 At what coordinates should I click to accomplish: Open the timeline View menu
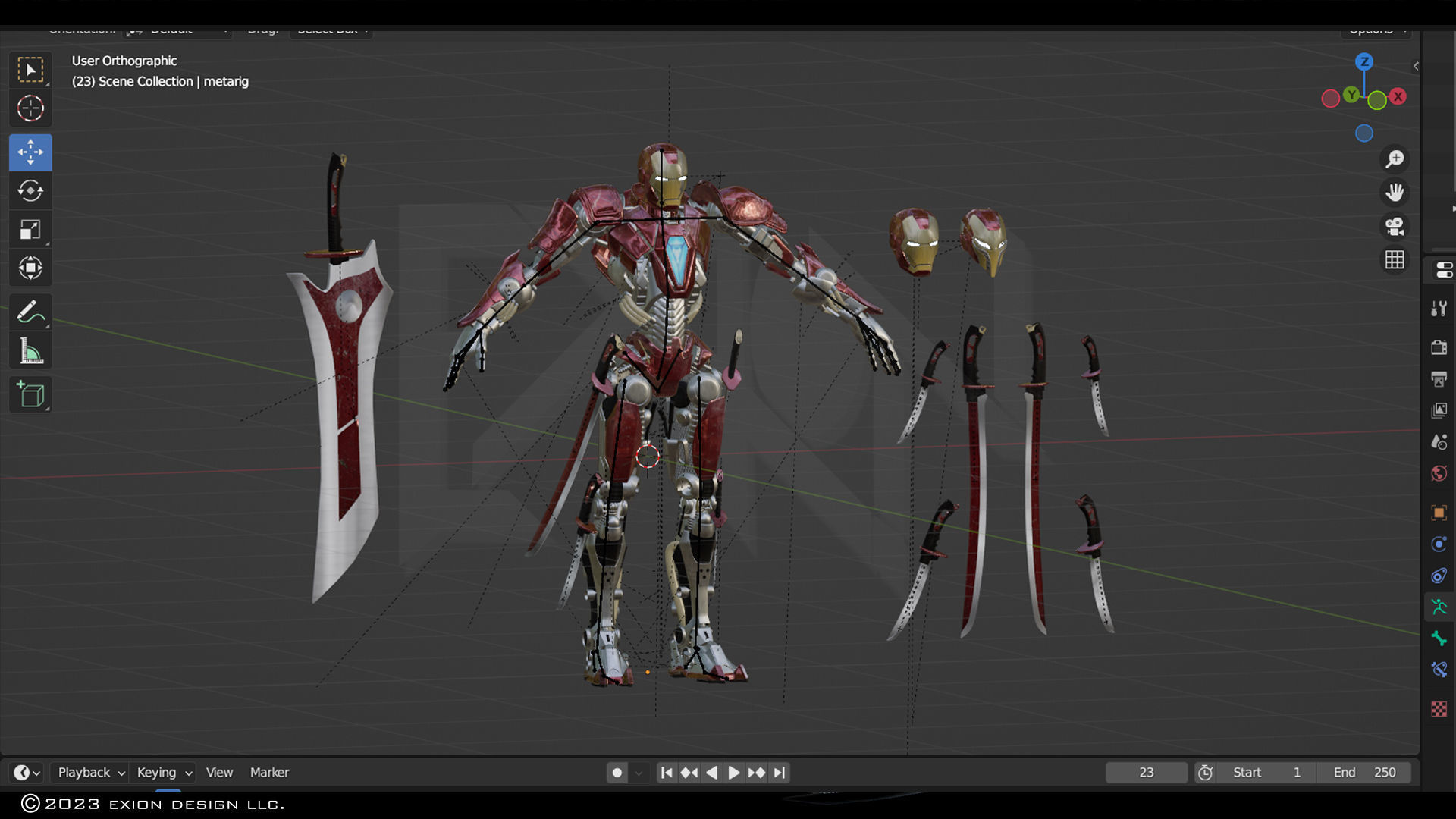click(x=219, y=772)
